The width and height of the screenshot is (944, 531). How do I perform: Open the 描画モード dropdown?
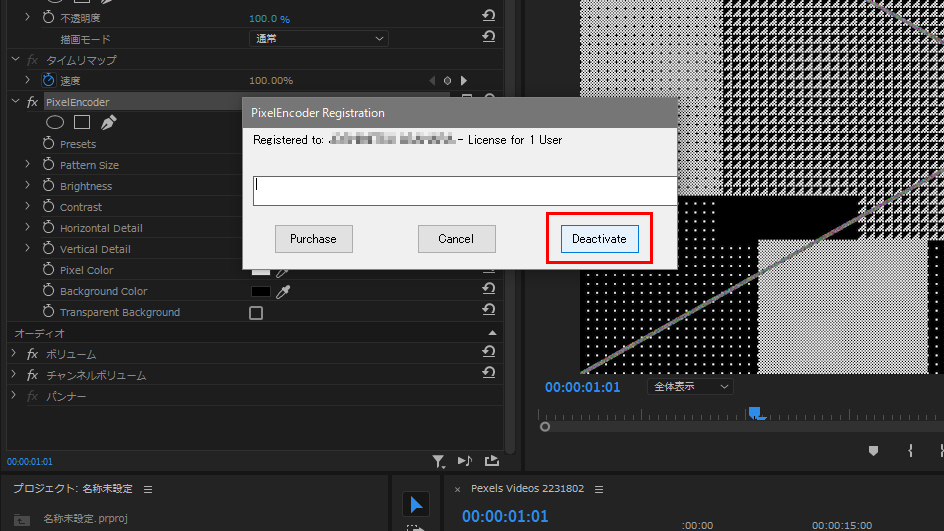coord(318,39)
